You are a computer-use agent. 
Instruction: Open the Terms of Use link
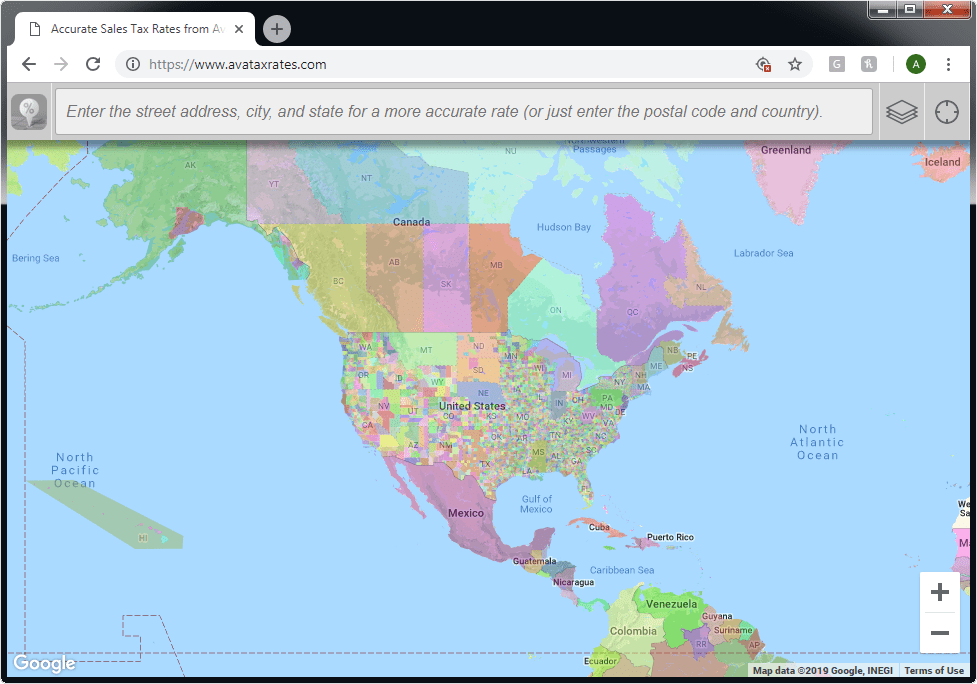934,671
